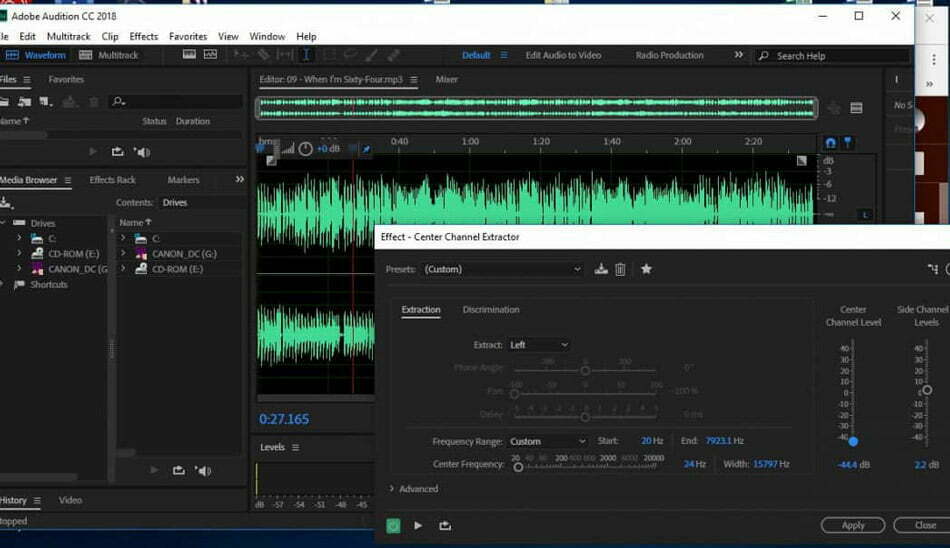This screenshot has width=950, height=548.
Task: Open Frequency Range dropdown
Action: (548, 441)
